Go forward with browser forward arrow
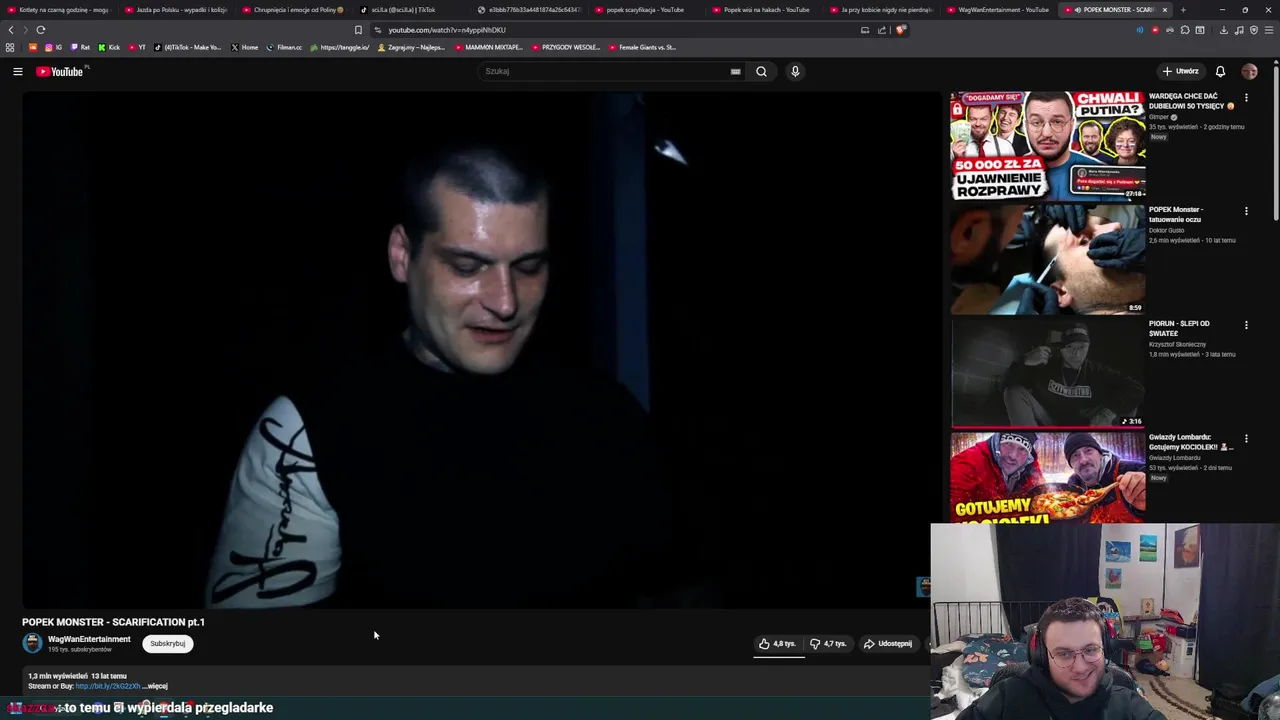 (26, 30)
